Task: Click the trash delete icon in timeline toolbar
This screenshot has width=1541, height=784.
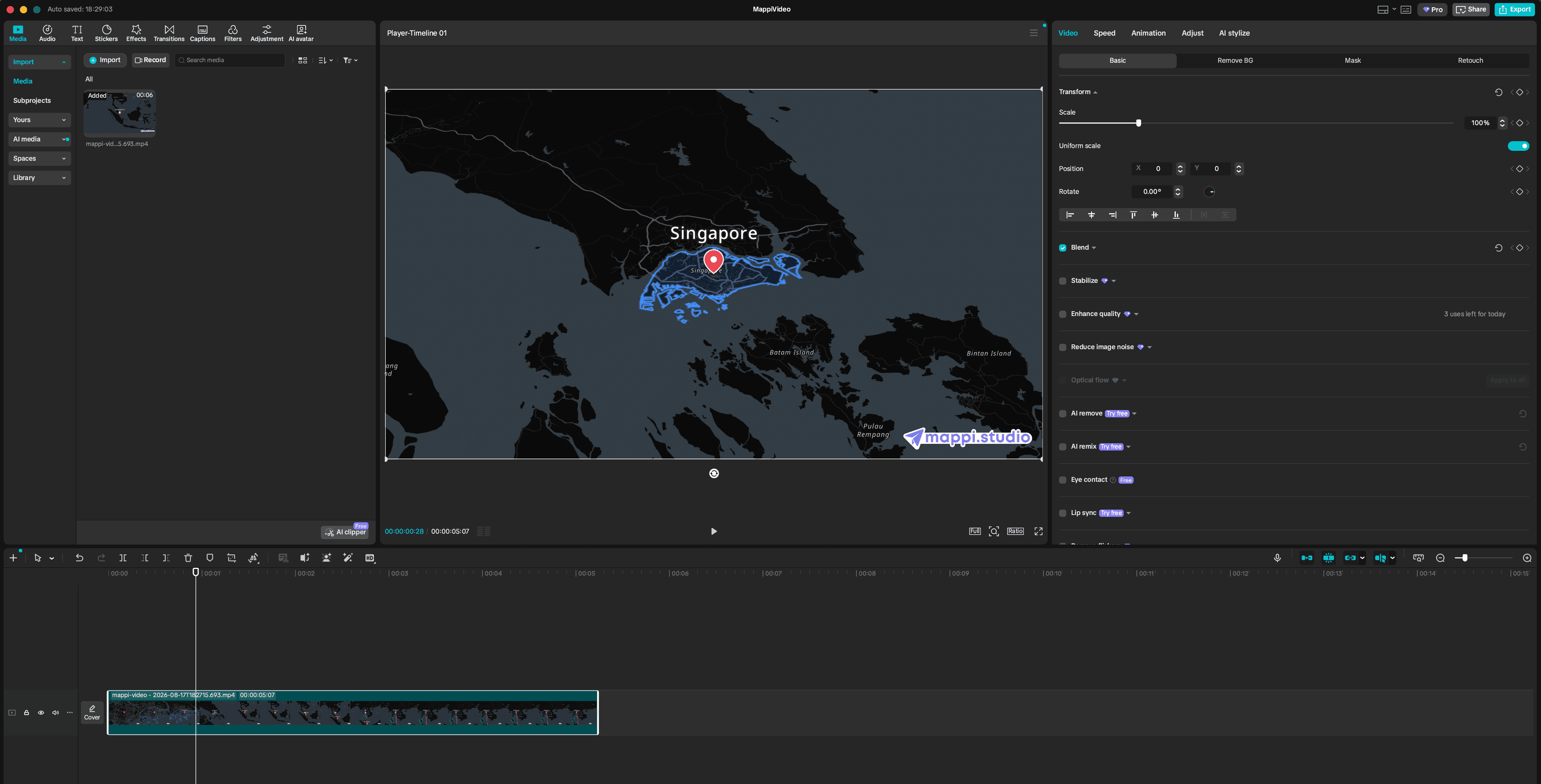Action: pos(188,558)
